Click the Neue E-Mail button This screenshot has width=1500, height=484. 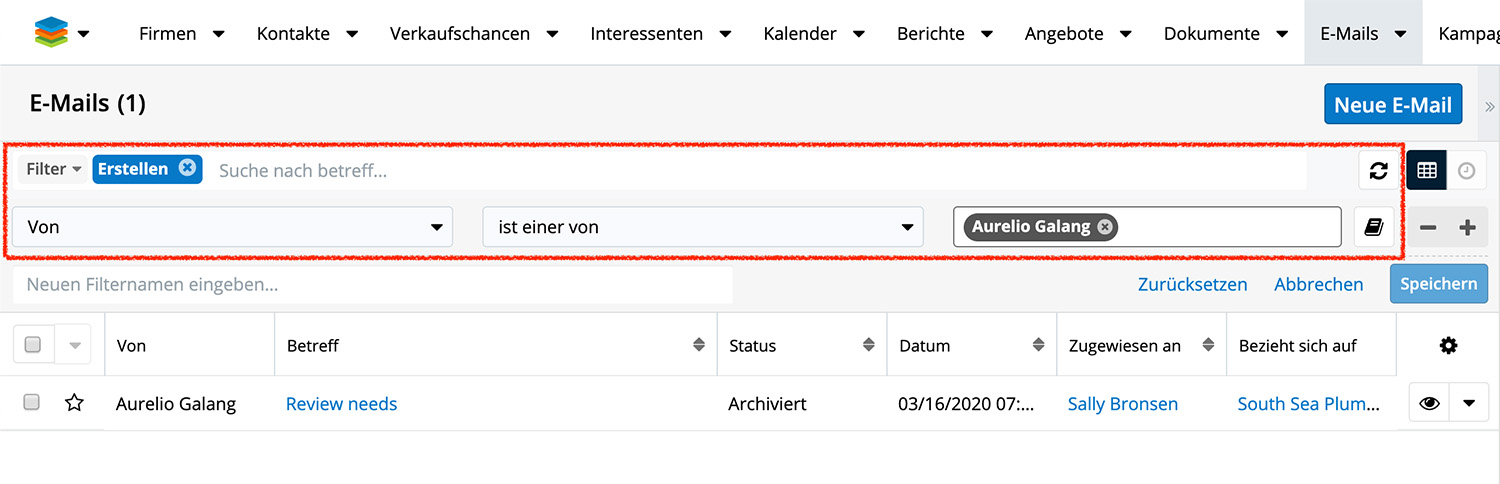(x=1392, y=105)
